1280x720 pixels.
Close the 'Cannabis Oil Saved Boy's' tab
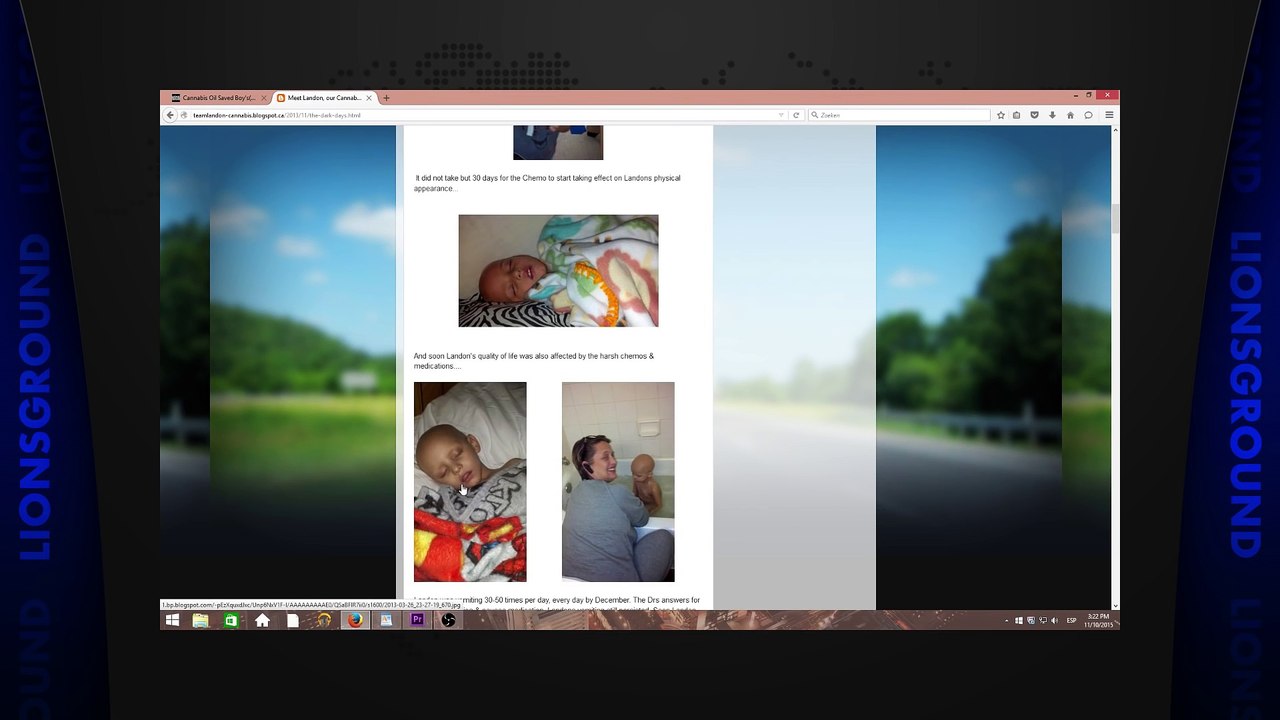(264, 98)
